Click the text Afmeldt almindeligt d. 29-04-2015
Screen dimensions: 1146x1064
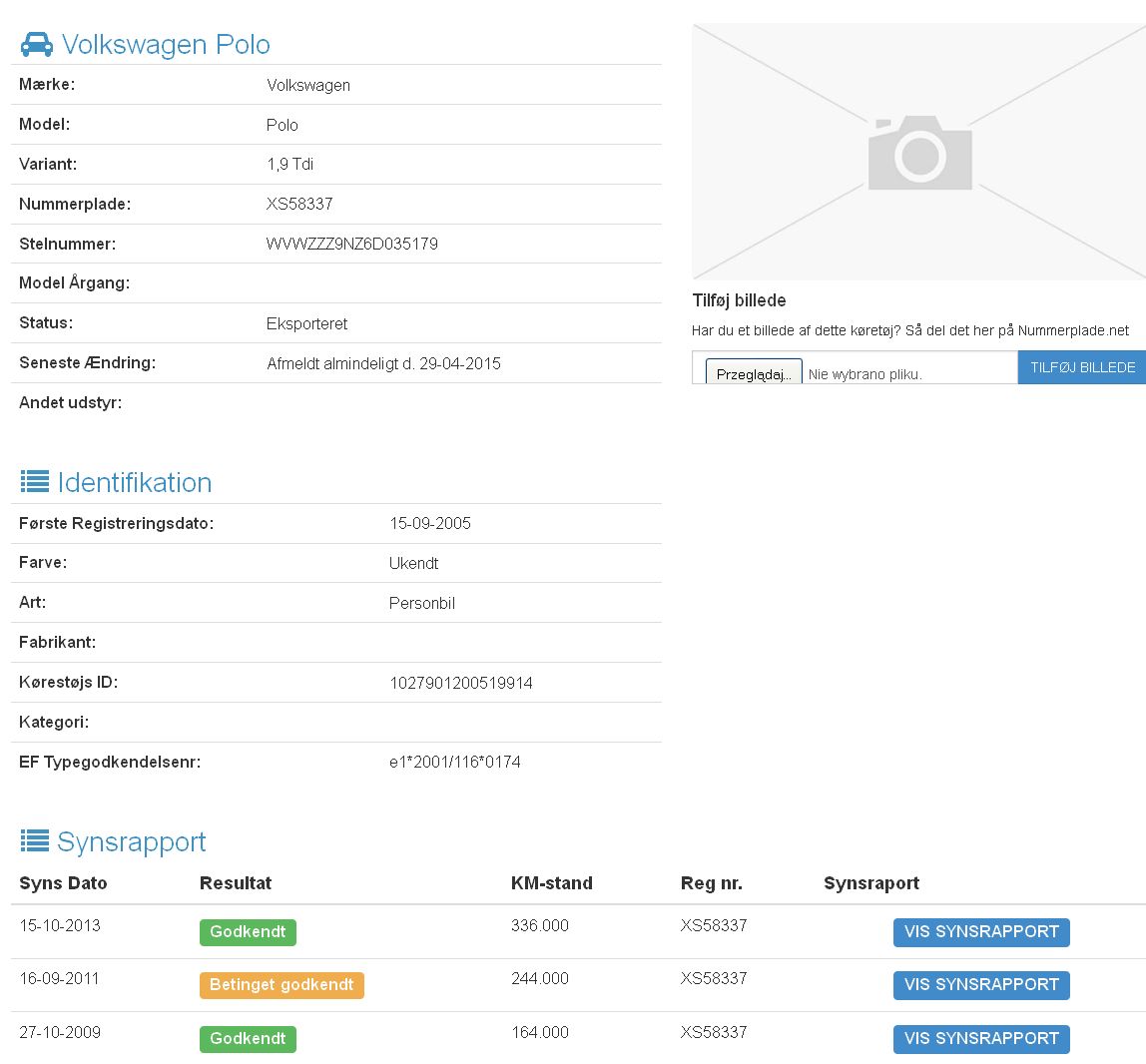(383, 364)
